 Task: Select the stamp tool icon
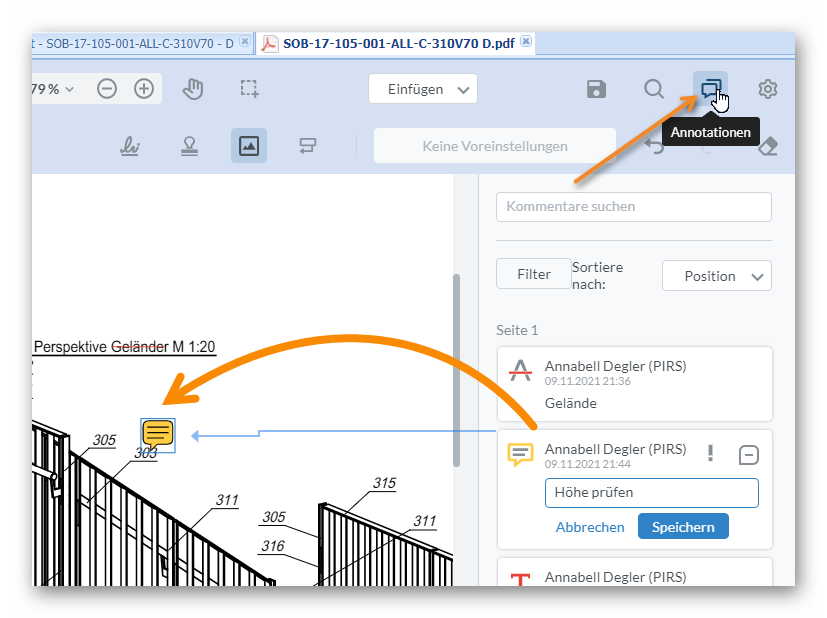tap(189, 146)
